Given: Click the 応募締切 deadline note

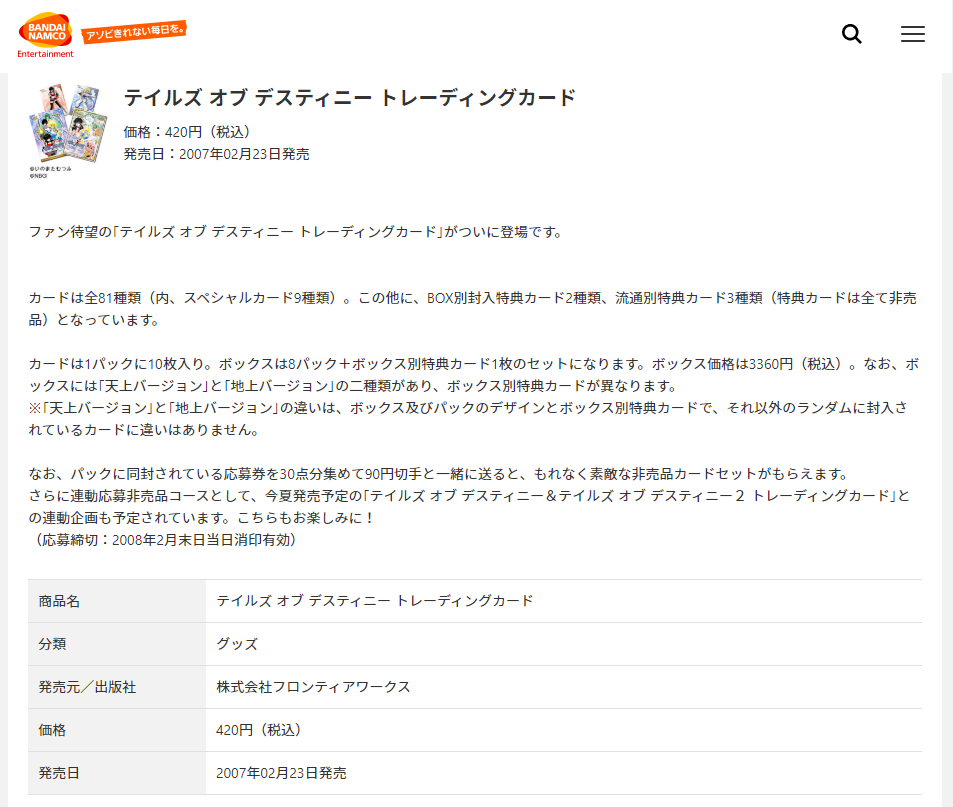Looking at the screenshot, I should click(x=162, y=540).
